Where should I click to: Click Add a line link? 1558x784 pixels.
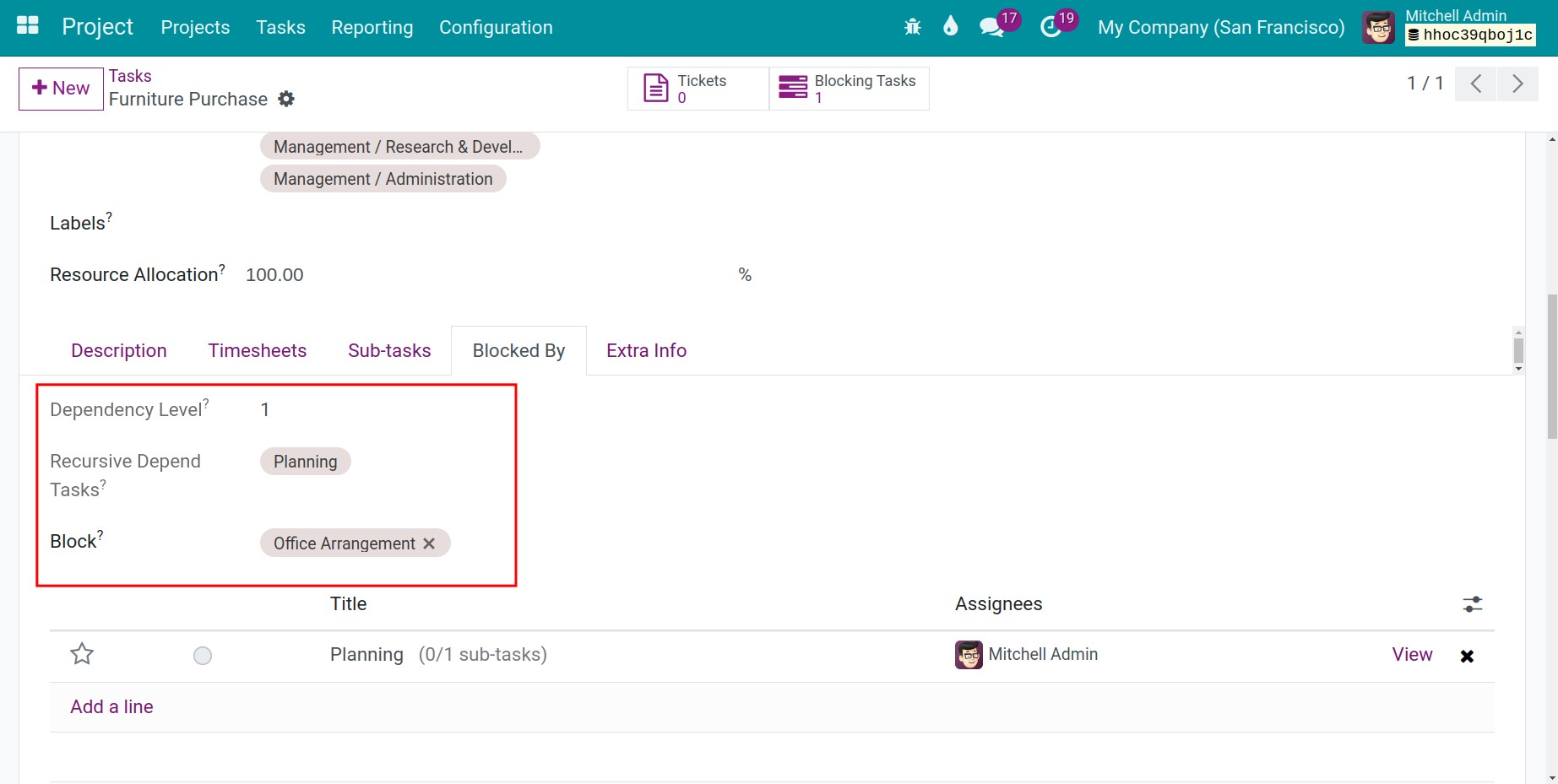111,707
